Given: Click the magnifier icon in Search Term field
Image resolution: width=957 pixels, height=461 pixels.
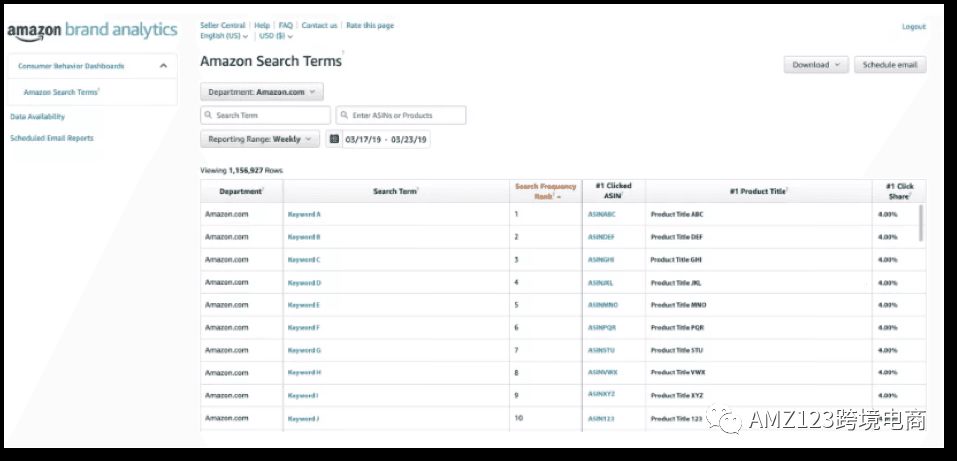Looking at the screenshot, I should click(209, 115).
